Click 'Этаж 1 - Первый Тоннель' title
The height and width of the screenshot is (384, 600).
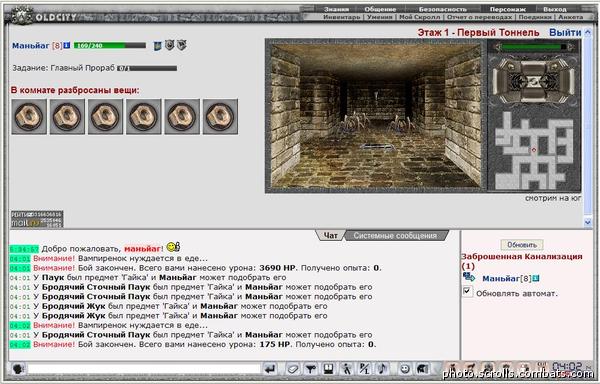click(478, 33)
